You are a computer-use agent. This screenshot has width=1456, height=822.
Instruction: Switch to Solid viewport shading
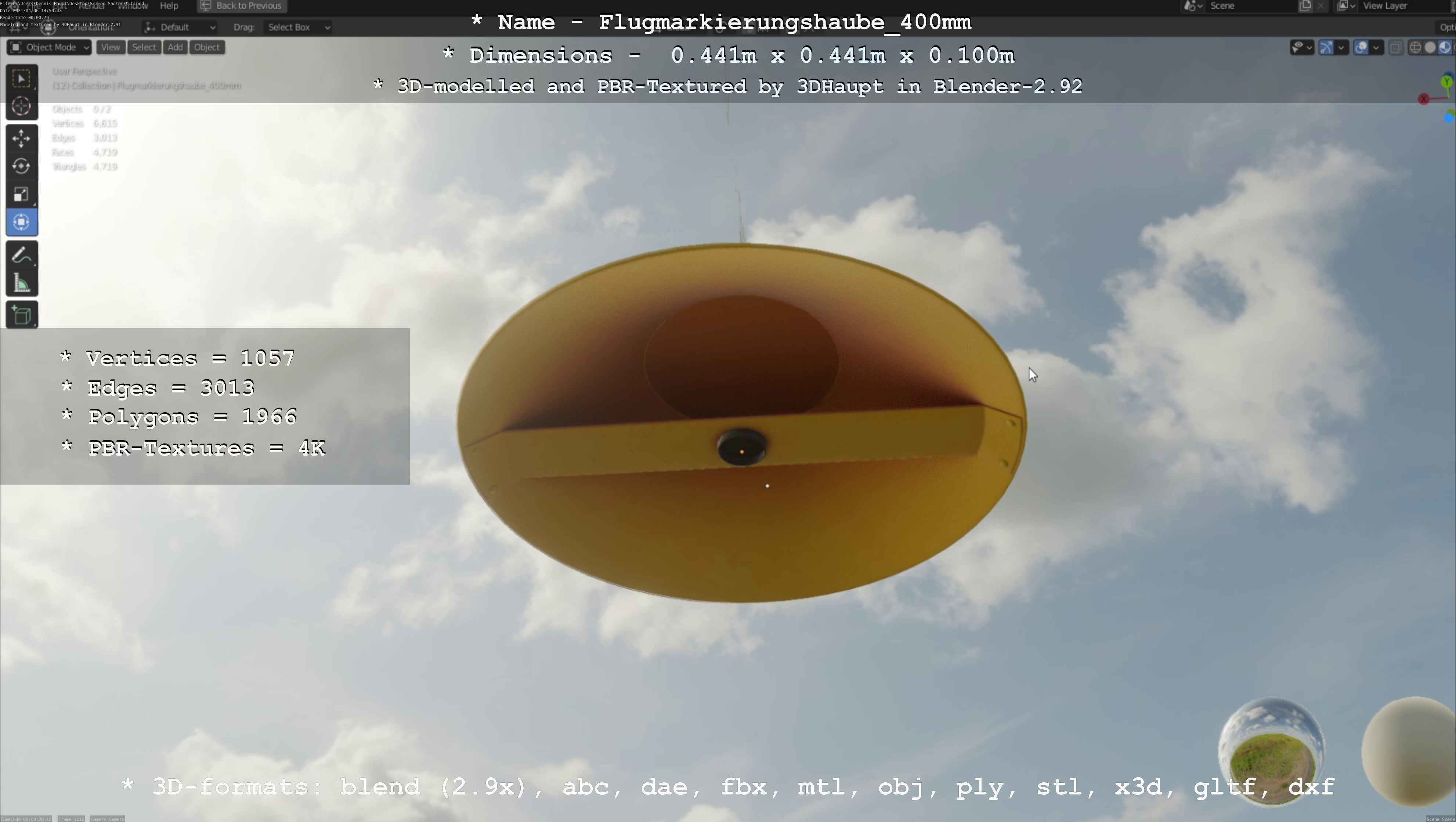[1430, 47]
